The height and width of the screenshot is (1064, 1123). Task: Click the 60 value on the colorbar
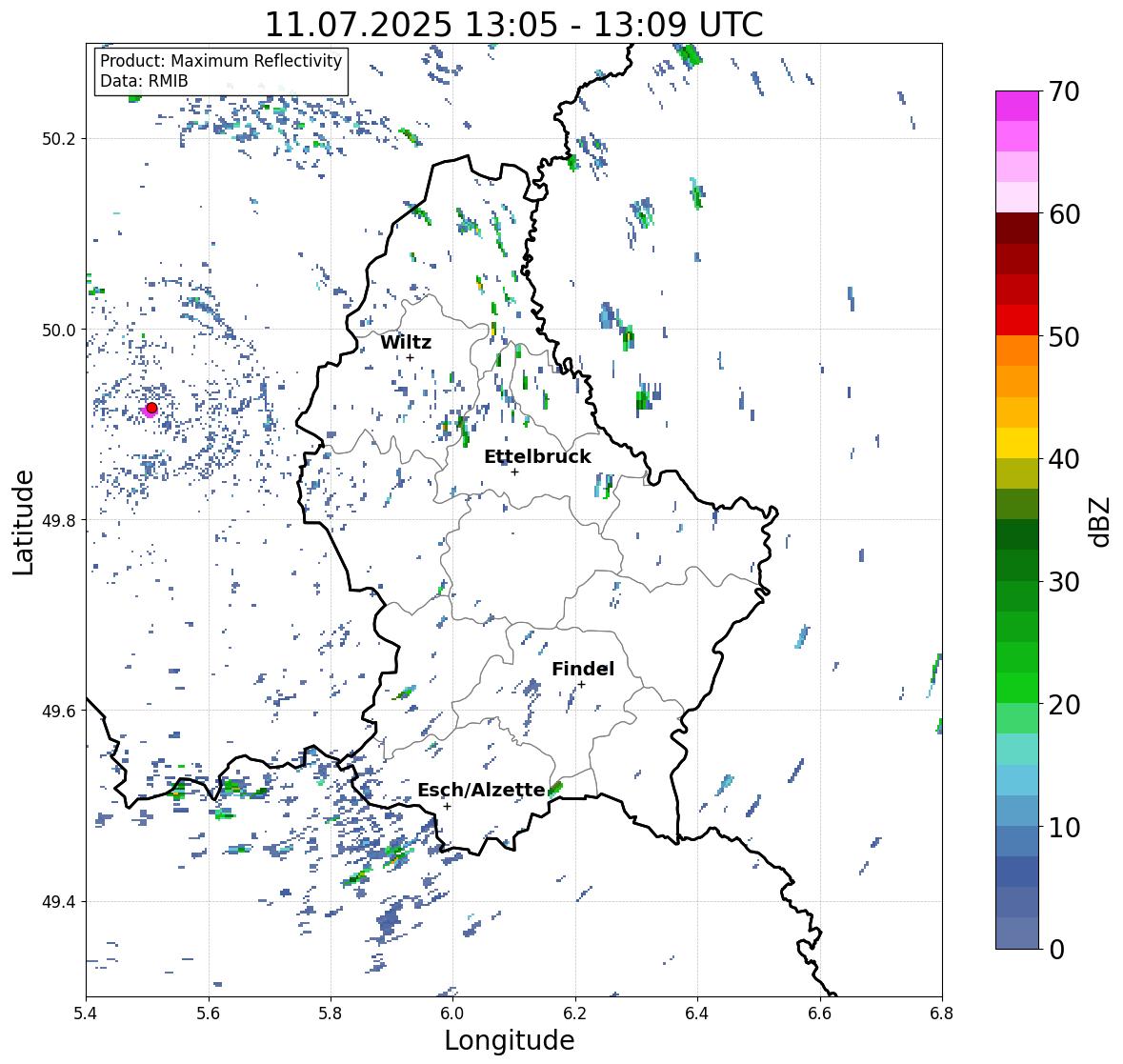coord(1064,214)
